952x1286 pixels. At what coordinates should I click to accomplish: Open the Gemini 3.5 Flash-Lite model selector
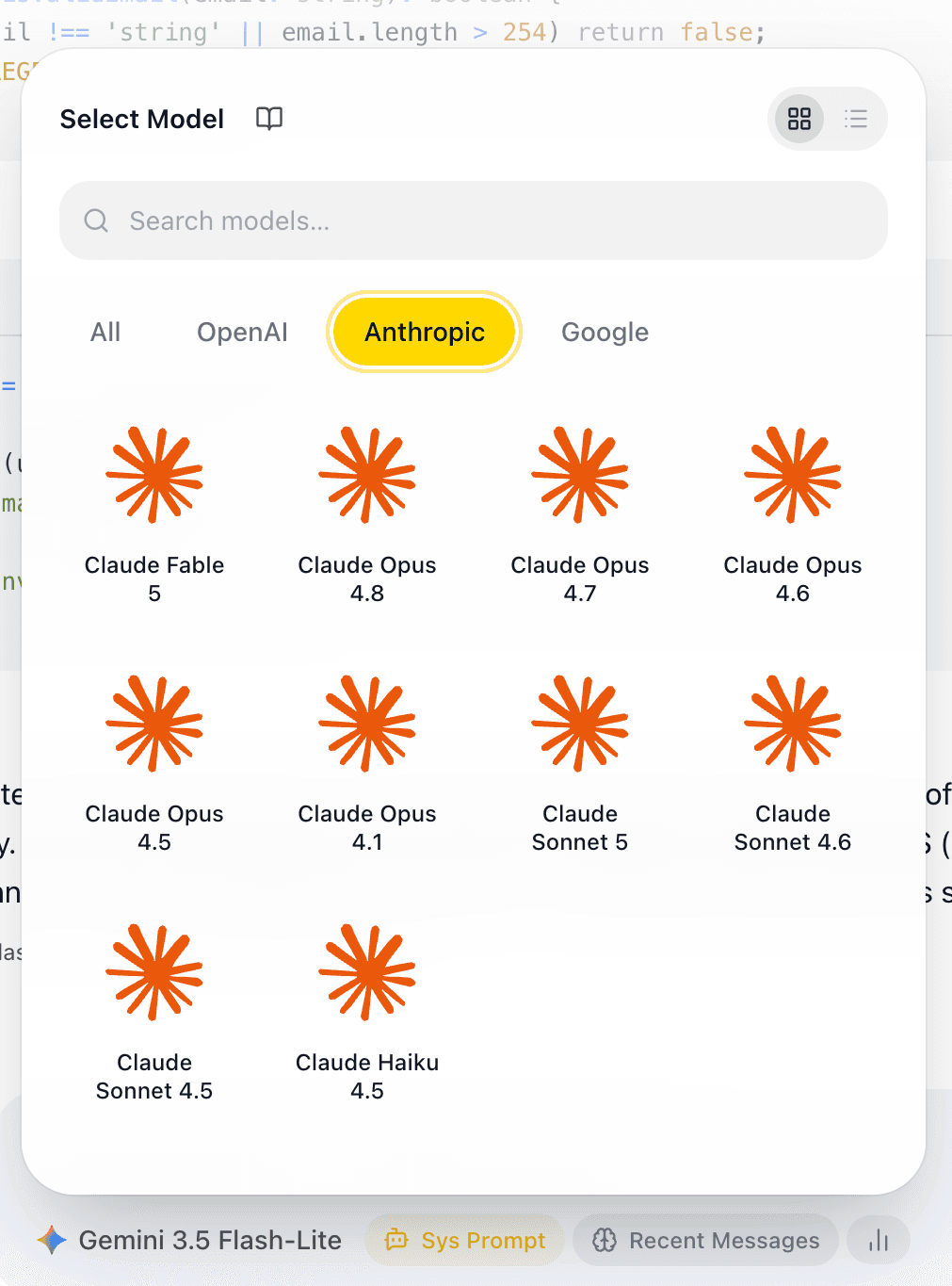tap(189, 1240)
